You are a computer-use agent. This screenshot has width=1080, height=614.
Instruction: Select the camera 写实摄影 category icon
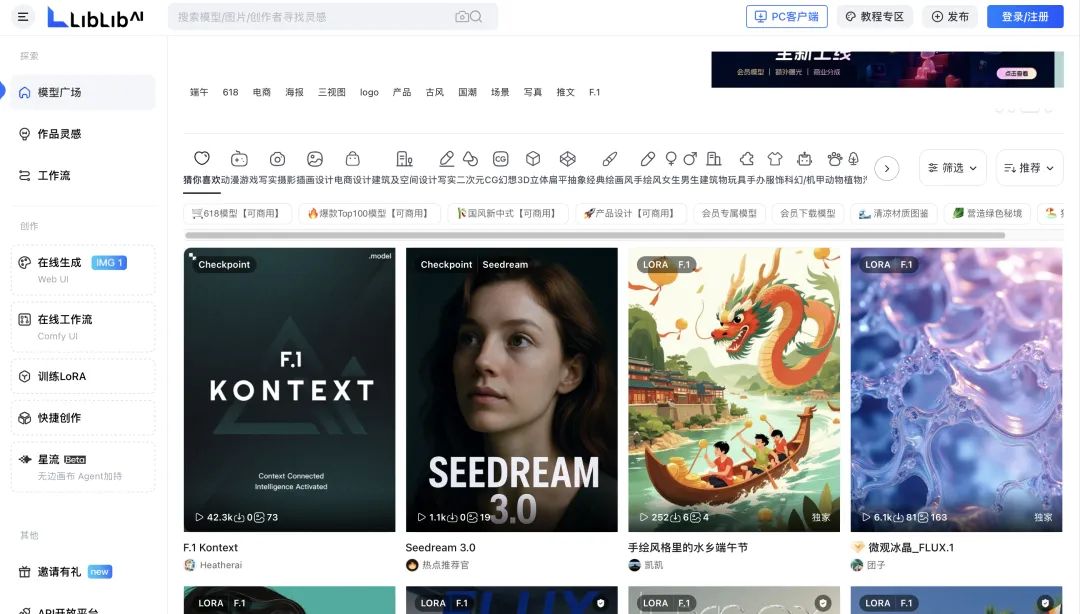(x=278, y=159)
